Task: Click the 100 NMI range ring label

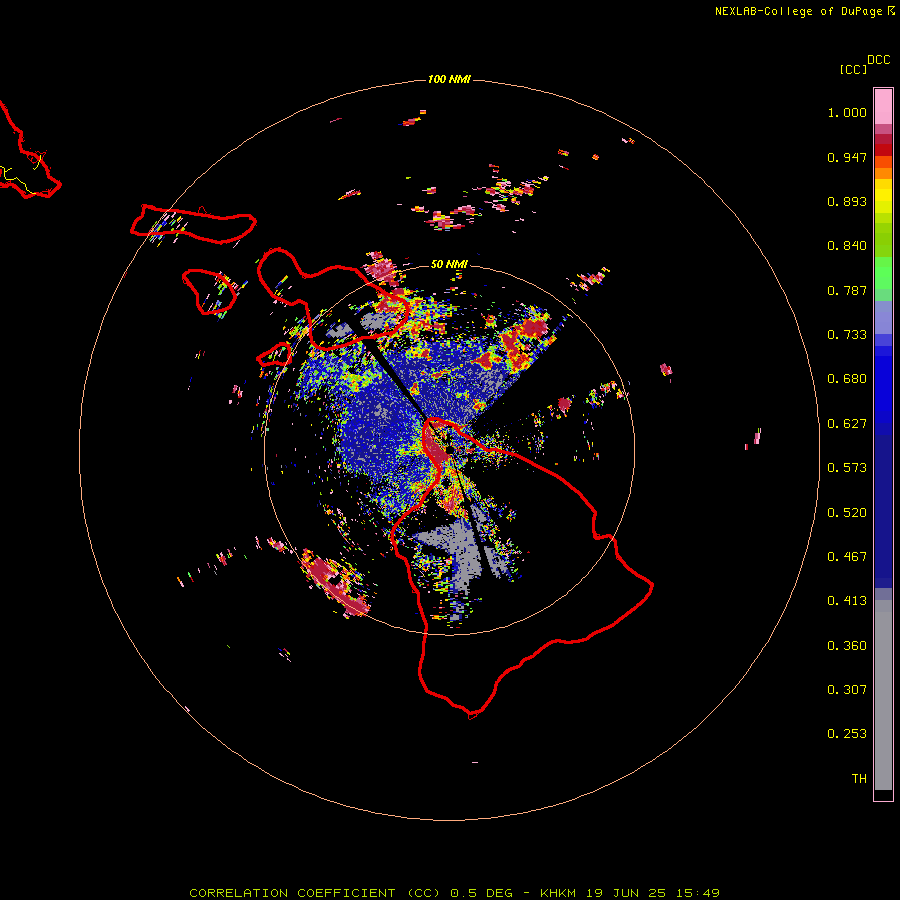Action: click(449, 79)
